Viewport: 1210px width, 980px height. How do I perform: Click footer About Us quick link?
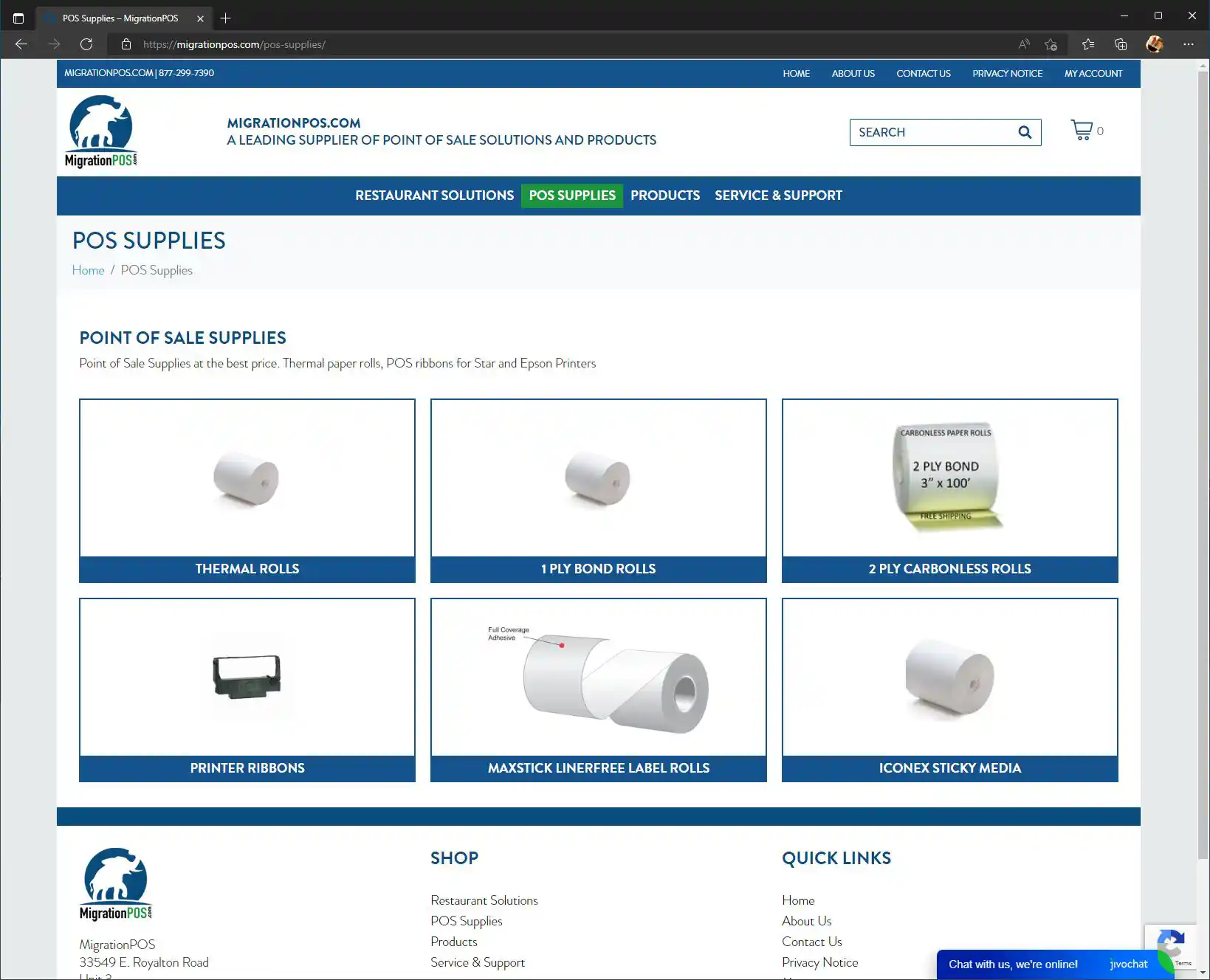(x=806, y=921)
